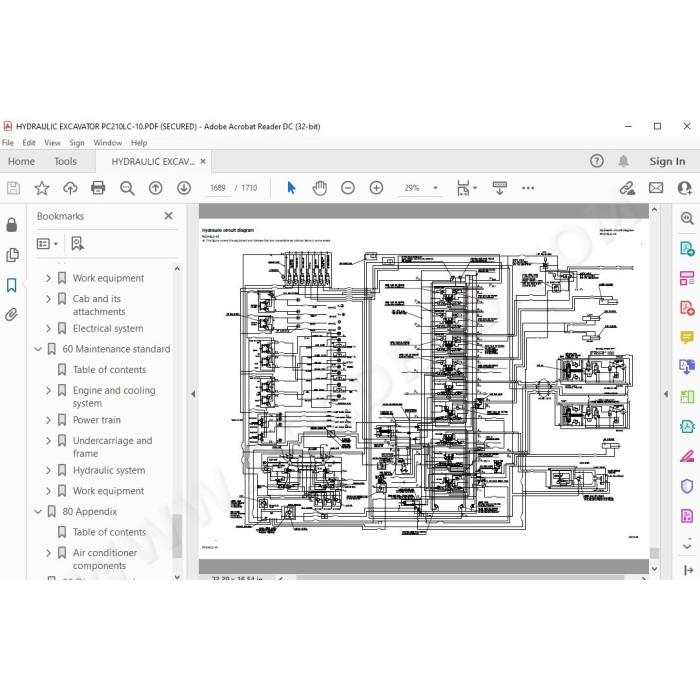The width and height of the screenshot is (700, 700).
Task: Go to the previous page arrow
Action: tap(155, 188)
